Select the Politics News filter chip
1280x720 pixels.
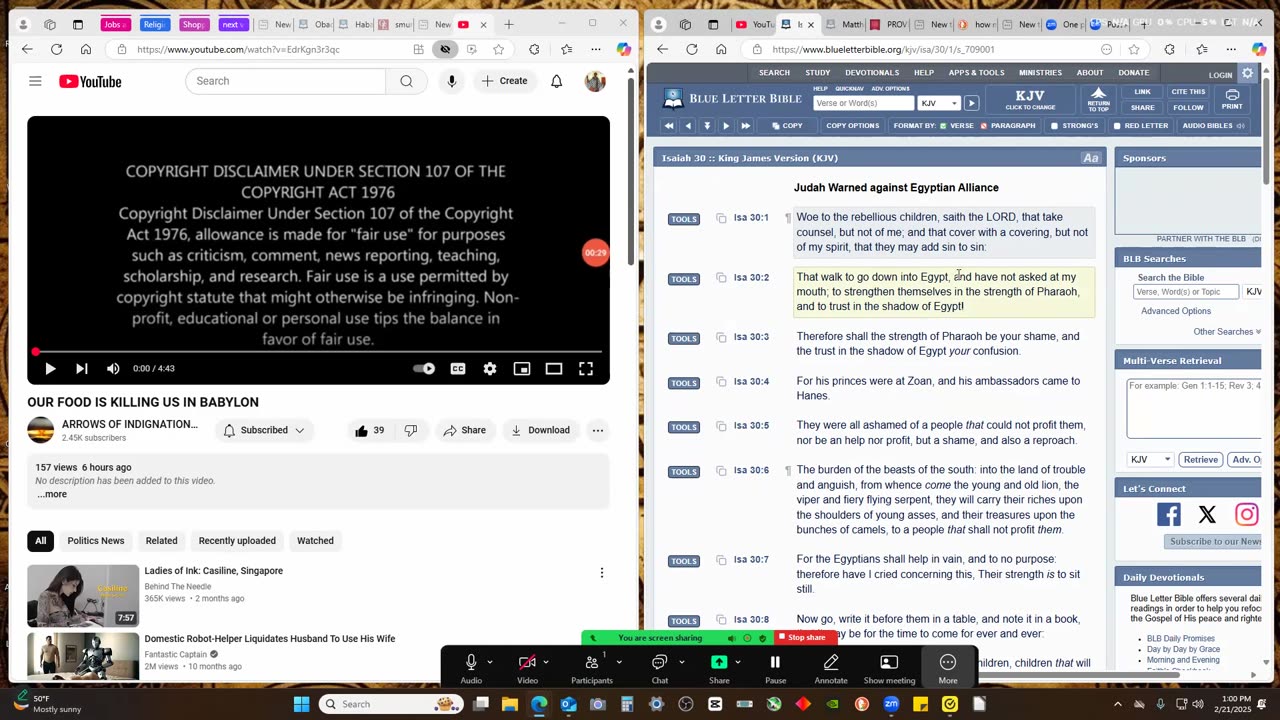pos(96,541)
